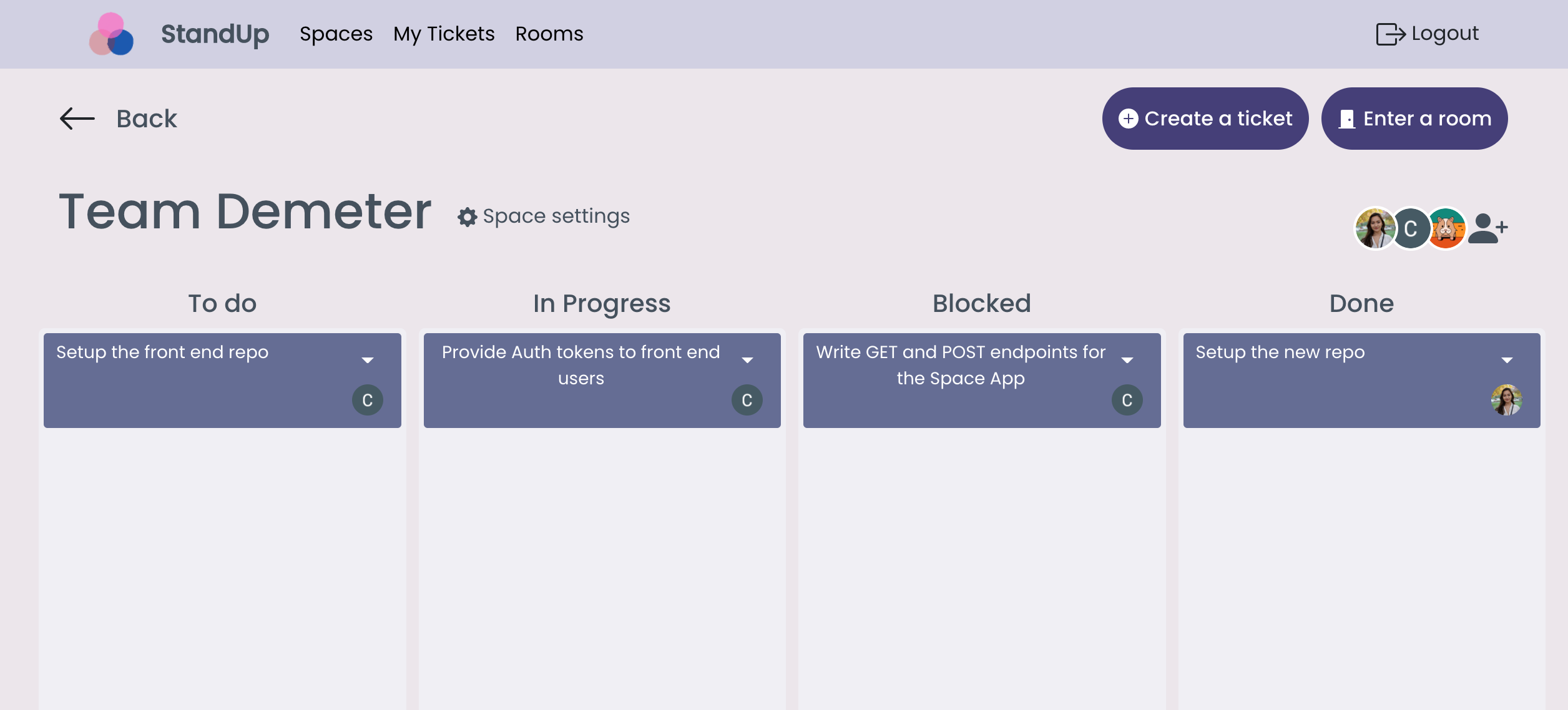Viewport: 1568px width, 710px height.
Task: Click assignee photo on Setup the new repo ticket
Action: click(x=1506, y=400)
